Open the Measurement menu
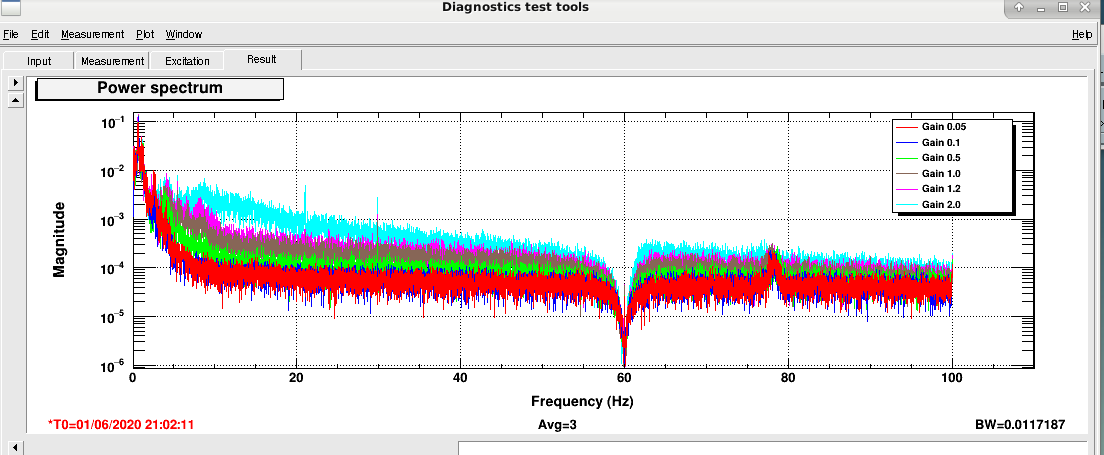This screenshot has height=455, width=1104. 92,34
